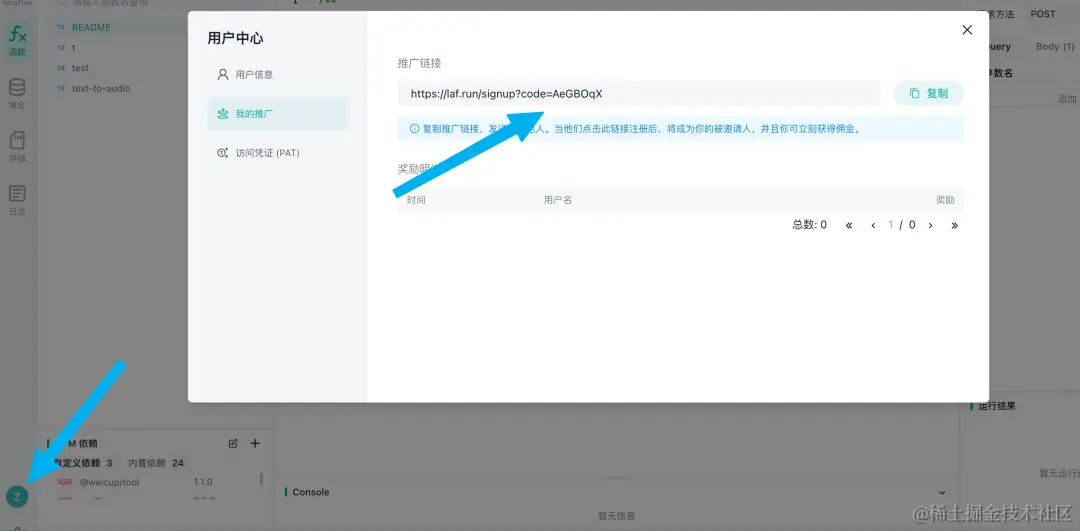Click the 总数: 0 total count
Viewport: 1080px width, 531px height.
click(x=809, y=225)
